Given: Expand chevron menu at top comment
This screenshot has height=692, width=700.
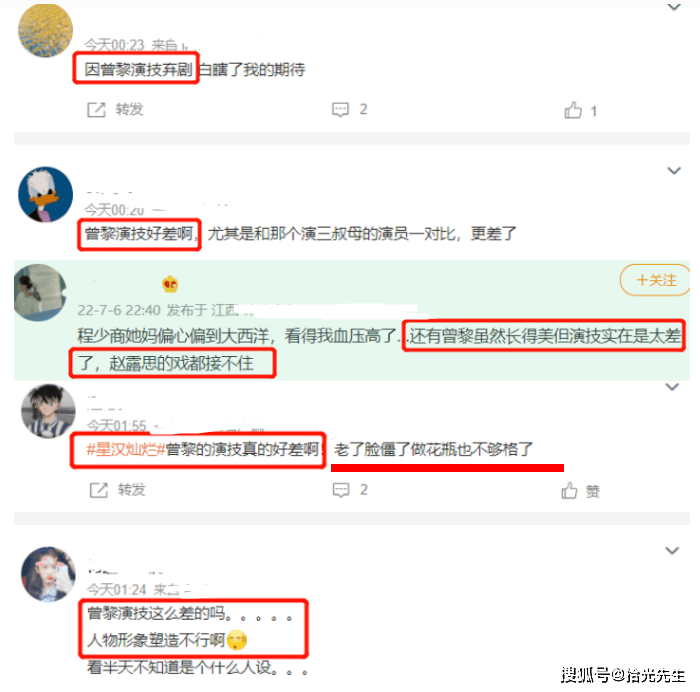Looking at the screenshot, I should pos(674,7).
